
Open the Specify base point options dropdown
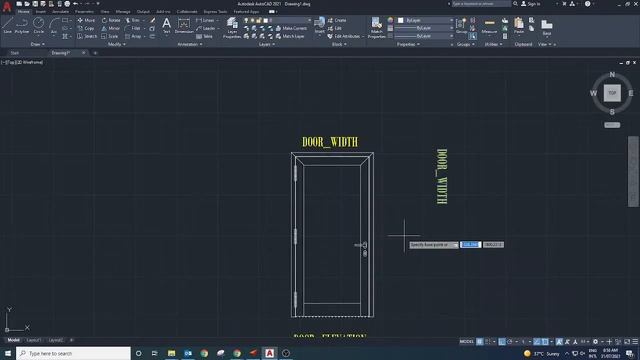[456, 245]
